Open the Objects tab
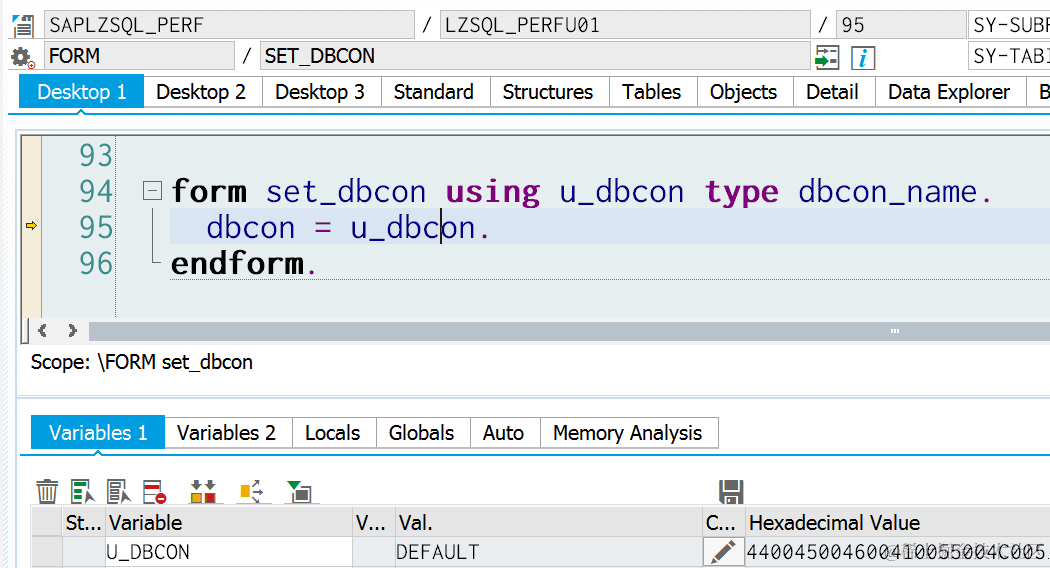 coord(743,92)
